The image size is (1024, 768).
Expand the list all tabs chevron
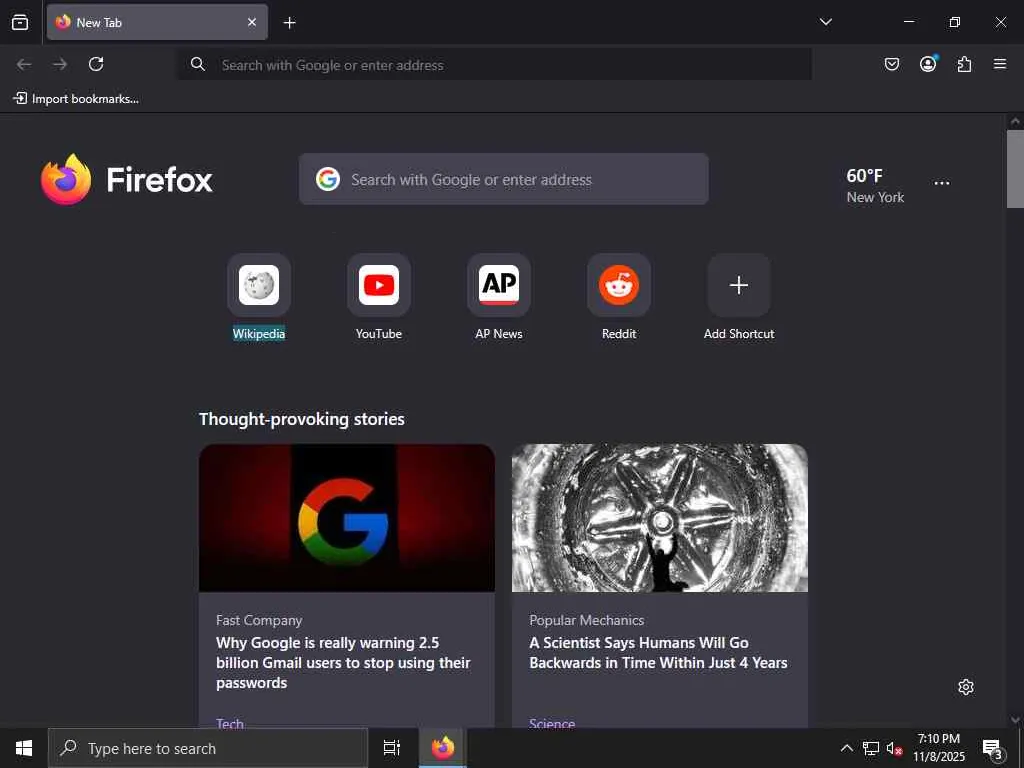point(825,22)
